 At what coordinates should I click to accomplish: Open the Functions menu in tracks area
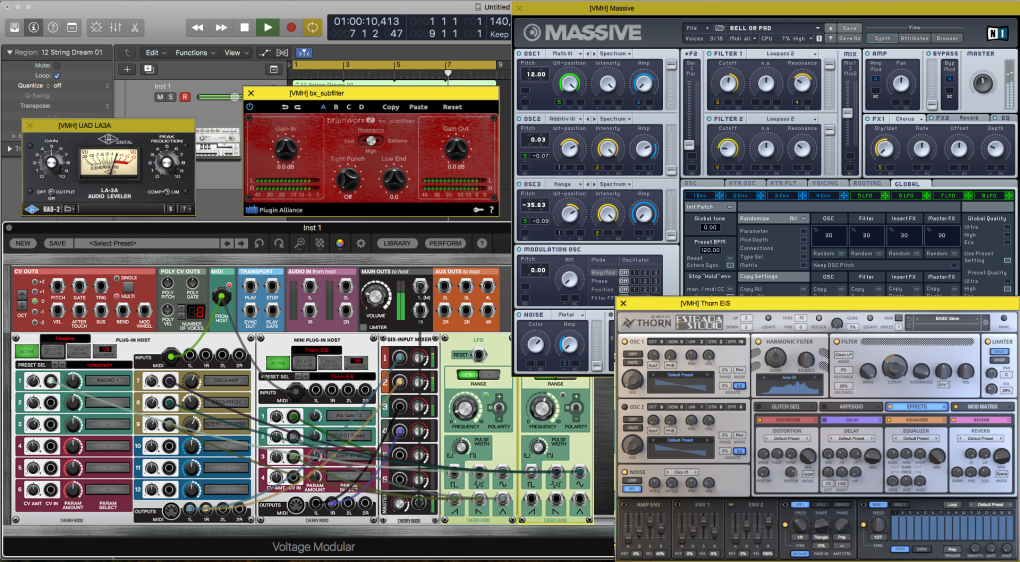coord(195,53)
